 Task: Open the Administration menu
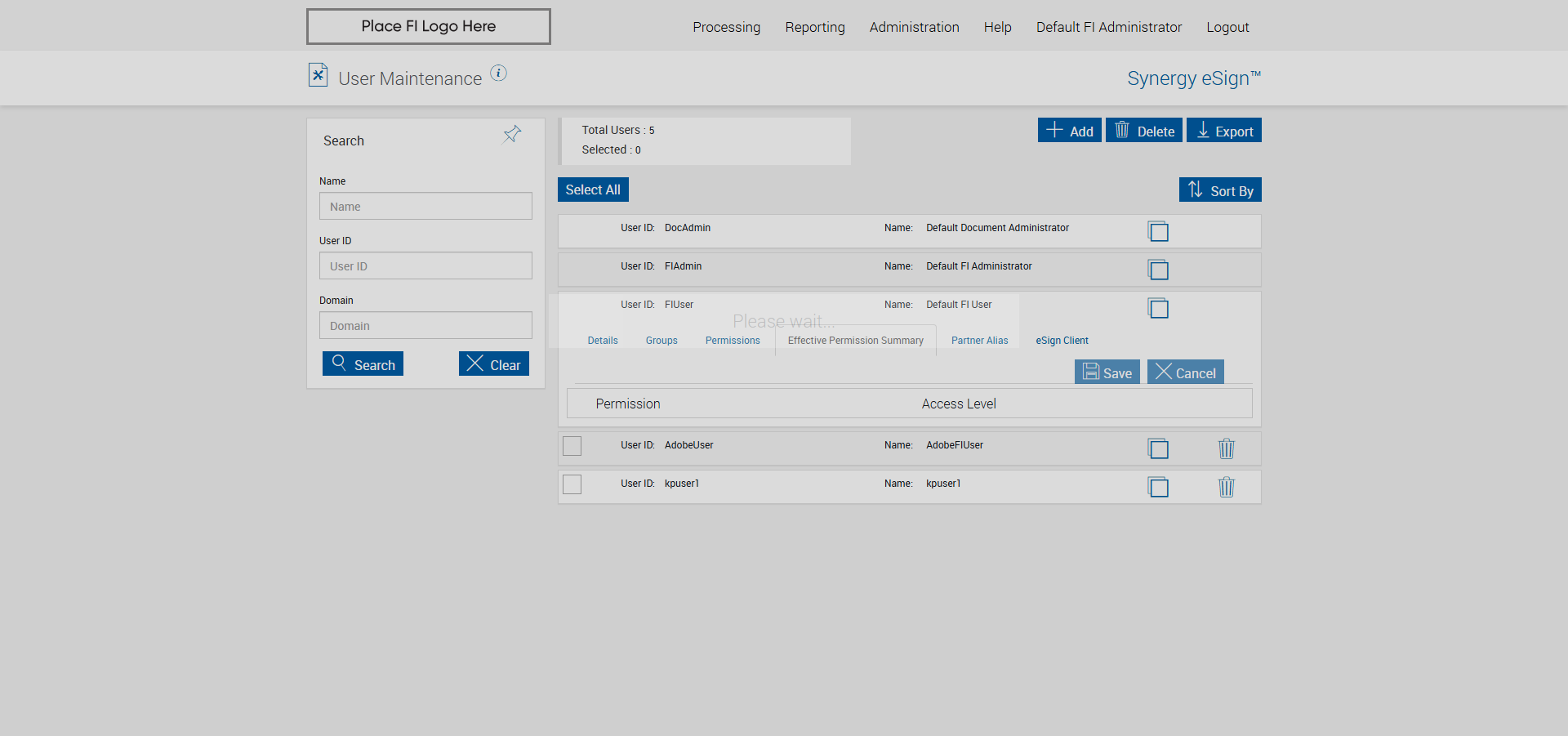[x=915, y=27]
